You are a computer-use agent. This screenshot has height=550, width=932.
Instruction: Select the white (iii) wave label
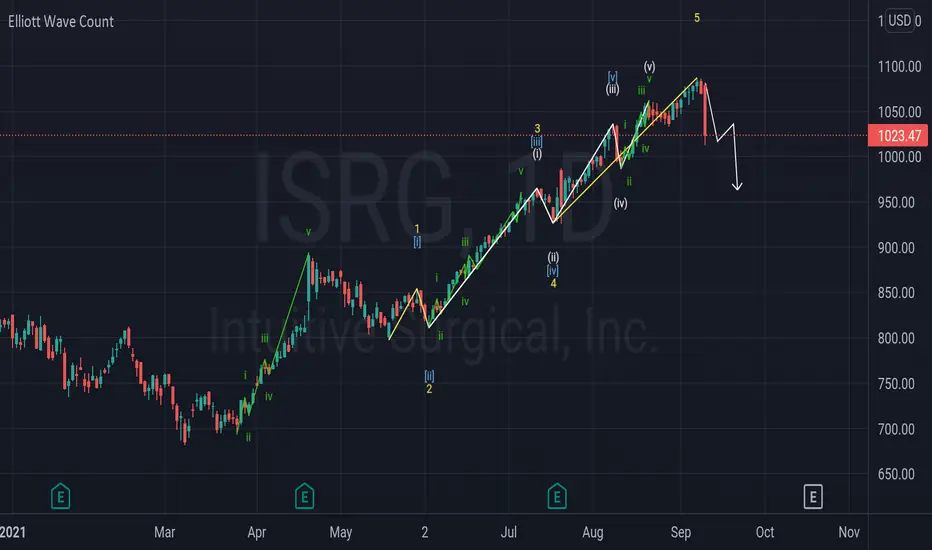(612, 89)
